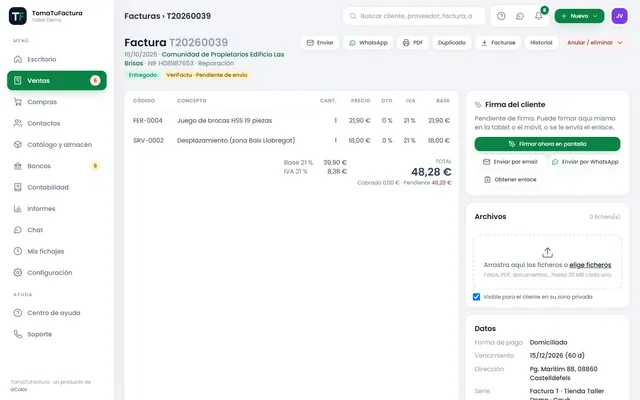The width and height of the screenshot is (640, 400).
Task: Click the Soporte phone icon
Action: (x=18, y=334)
